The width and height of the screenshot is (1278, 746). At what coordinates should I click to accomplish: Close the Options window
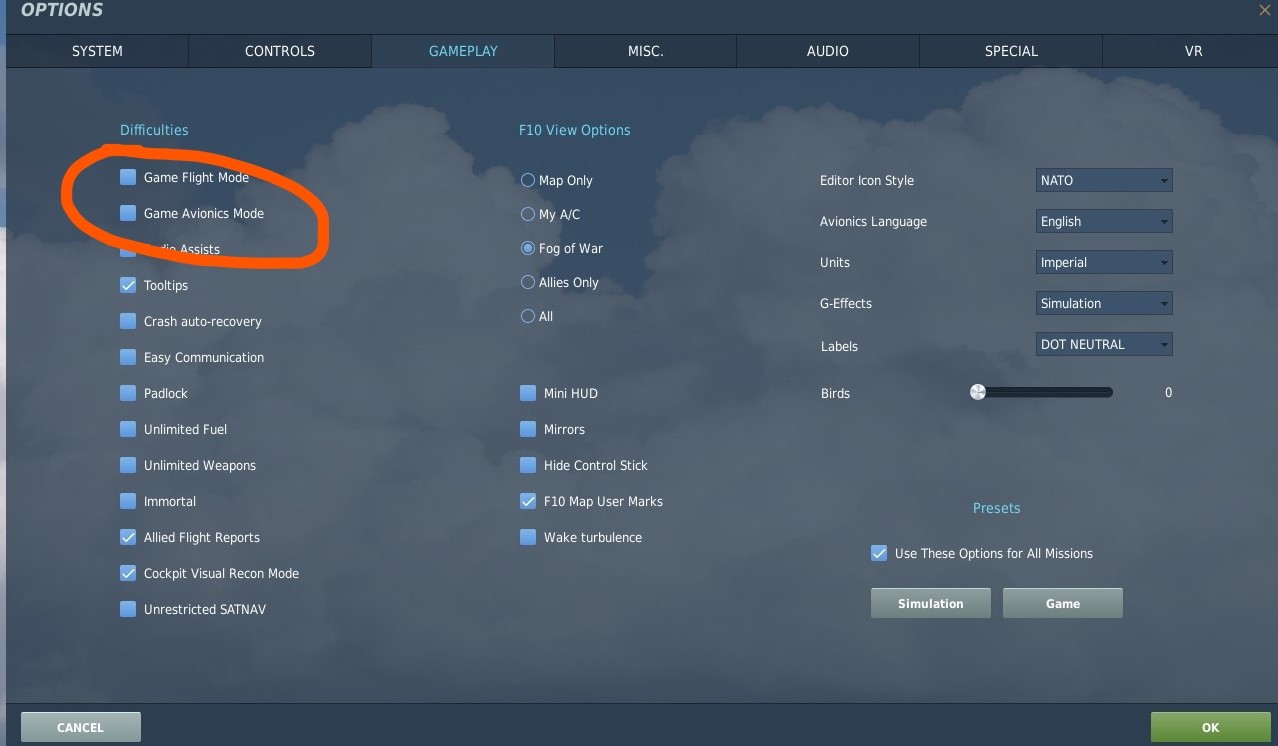tap(1265, 10)
